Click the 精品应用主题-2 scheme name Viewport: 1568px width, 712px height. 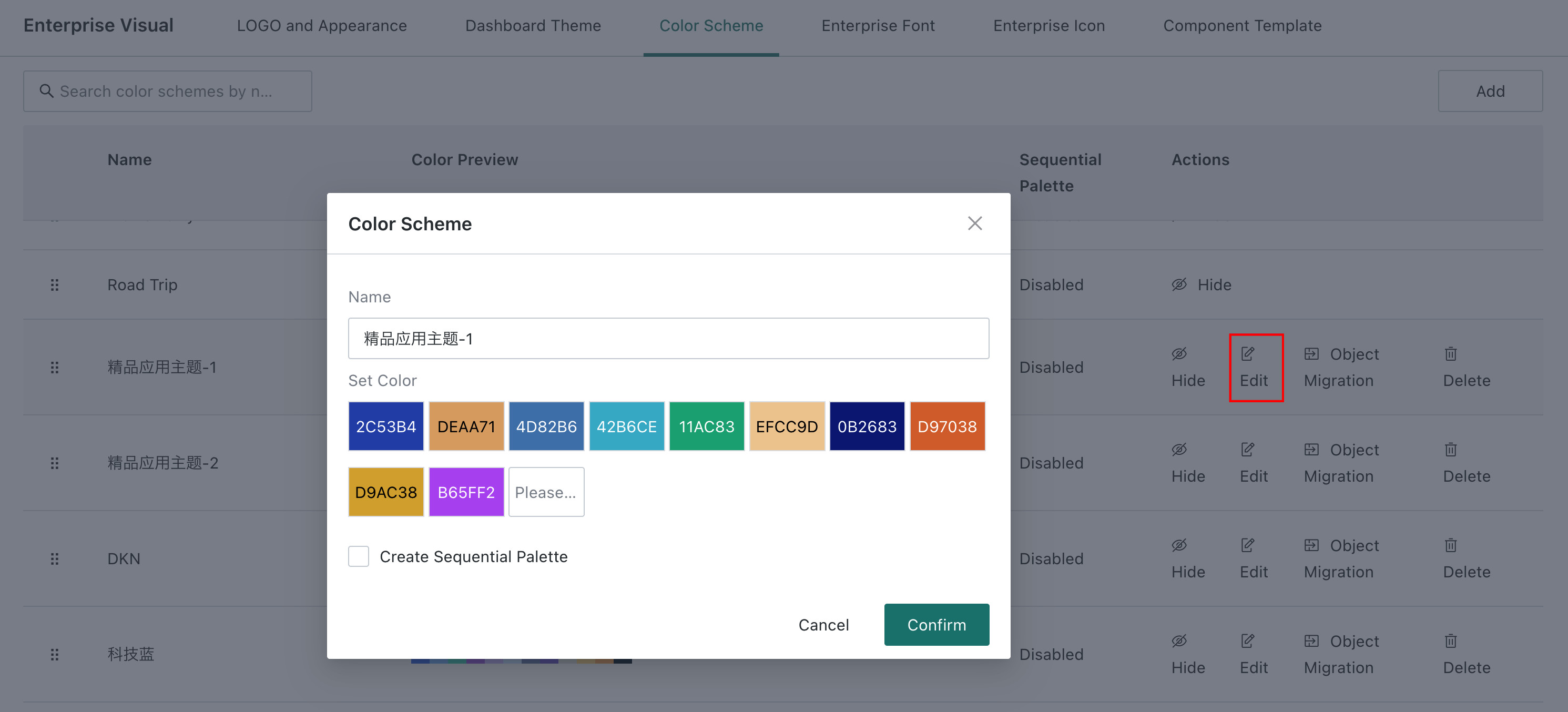162,463
